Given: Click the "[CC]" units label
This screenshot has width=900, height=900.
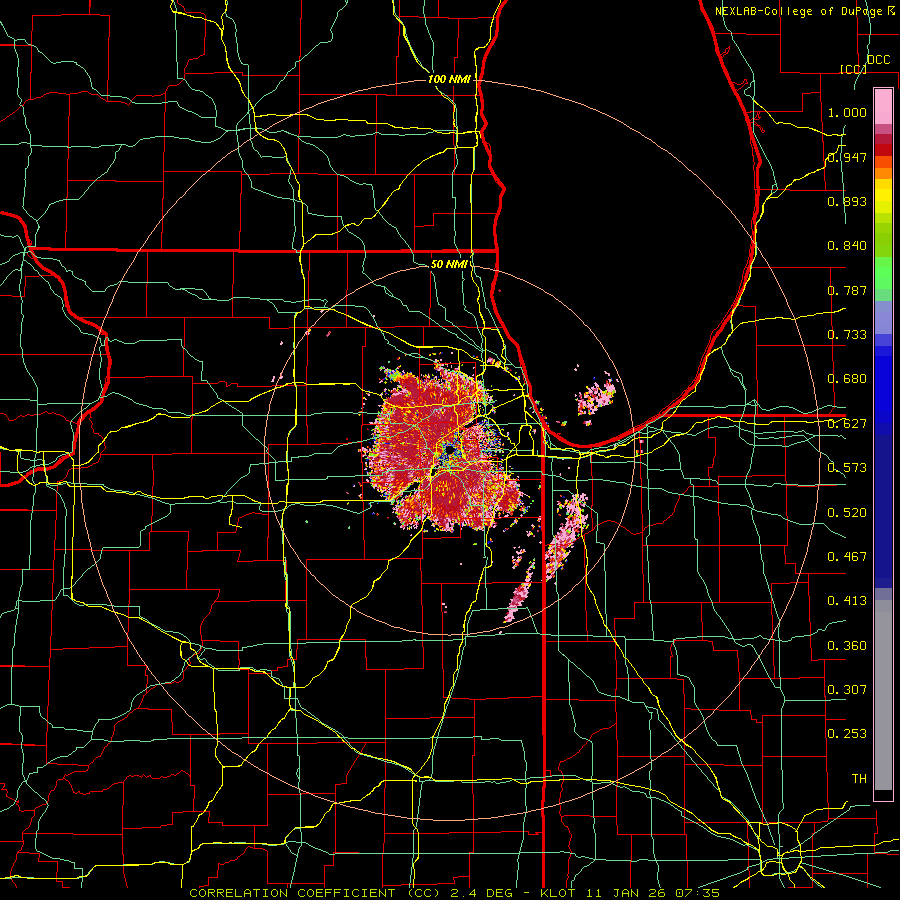Looking at the screenshot, I should pyautogui.click(x=853, y=69).
